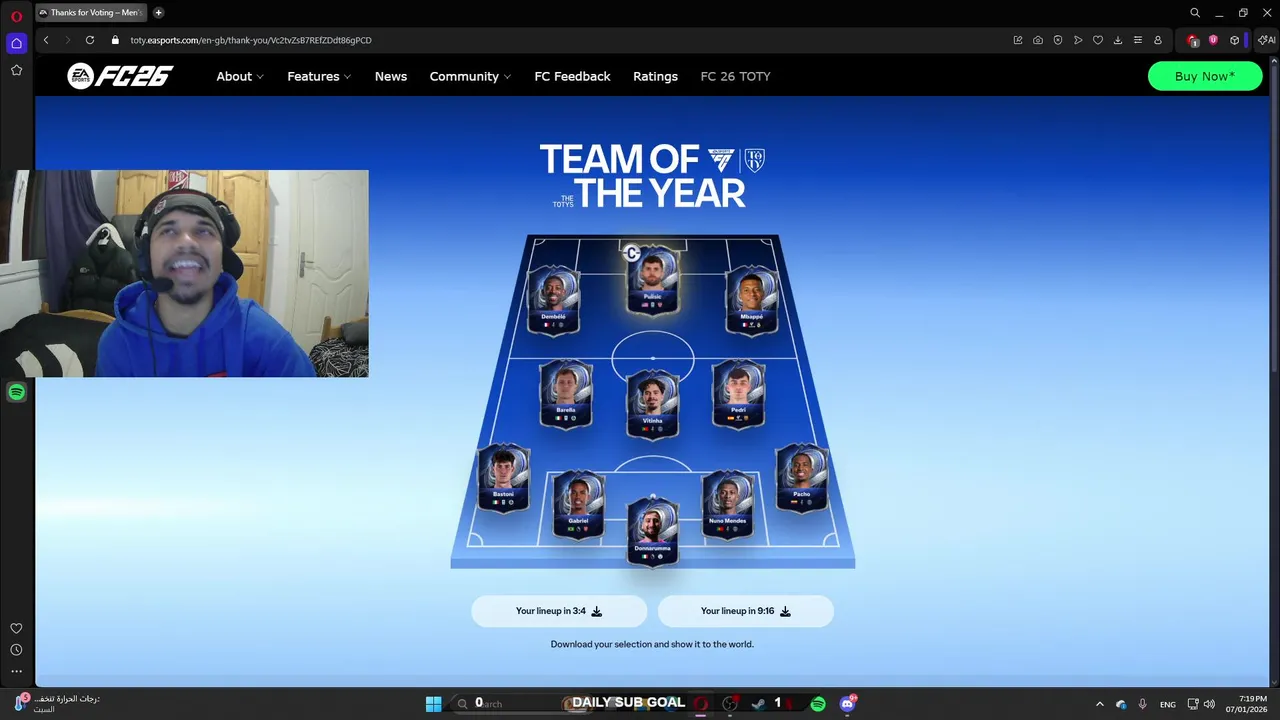
Task: Open the red extension with badge
Action: (1192, 40)
